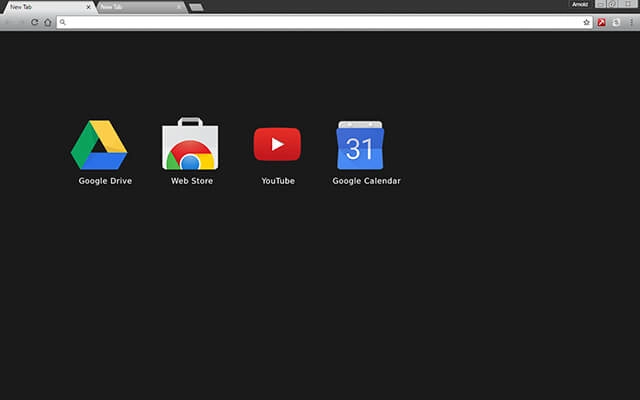
Task: Open the Chrome three-dot menu
Action: (631, 22)
